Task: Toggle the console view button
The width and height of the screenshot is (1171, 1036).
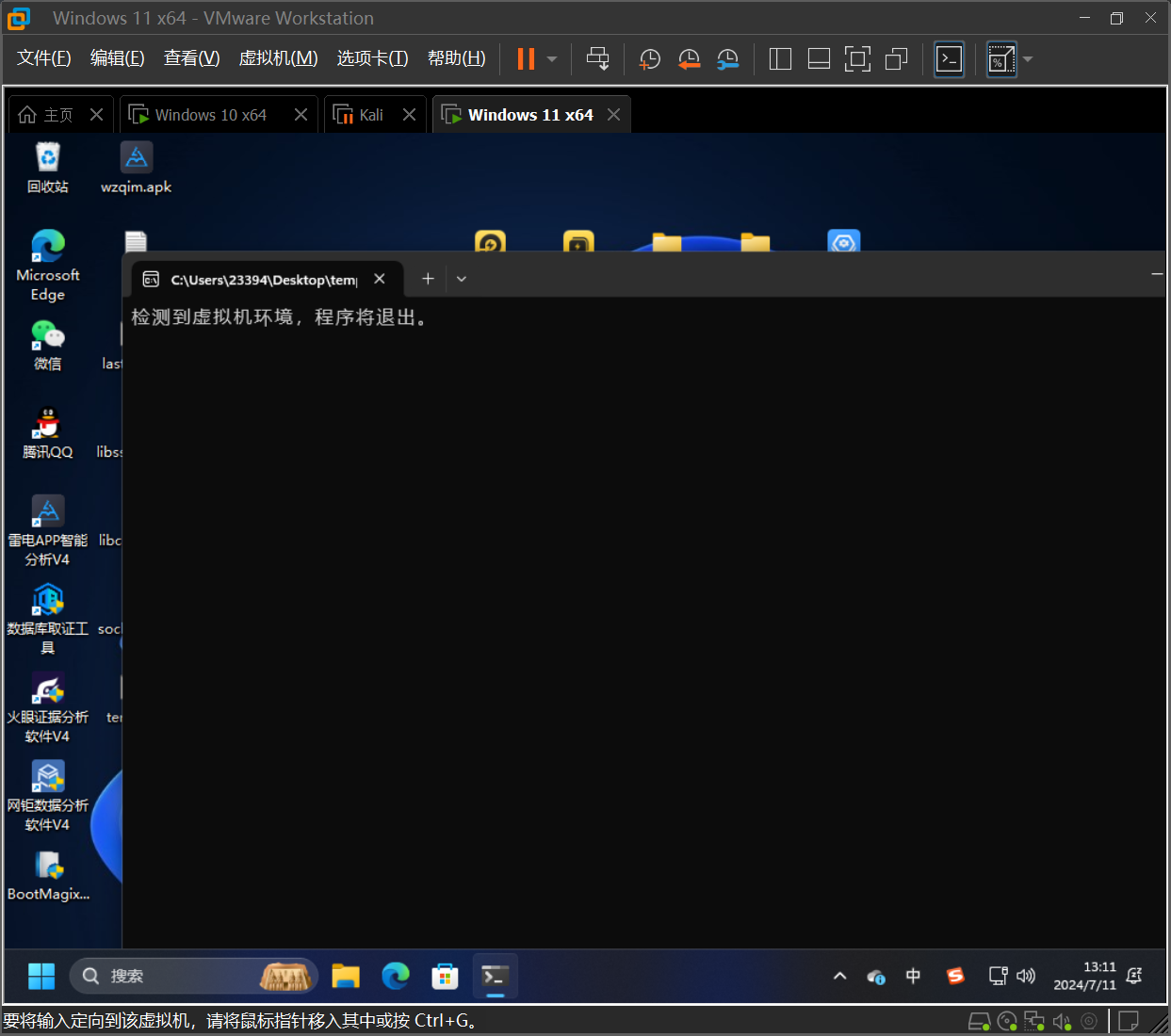Action: 949,58
